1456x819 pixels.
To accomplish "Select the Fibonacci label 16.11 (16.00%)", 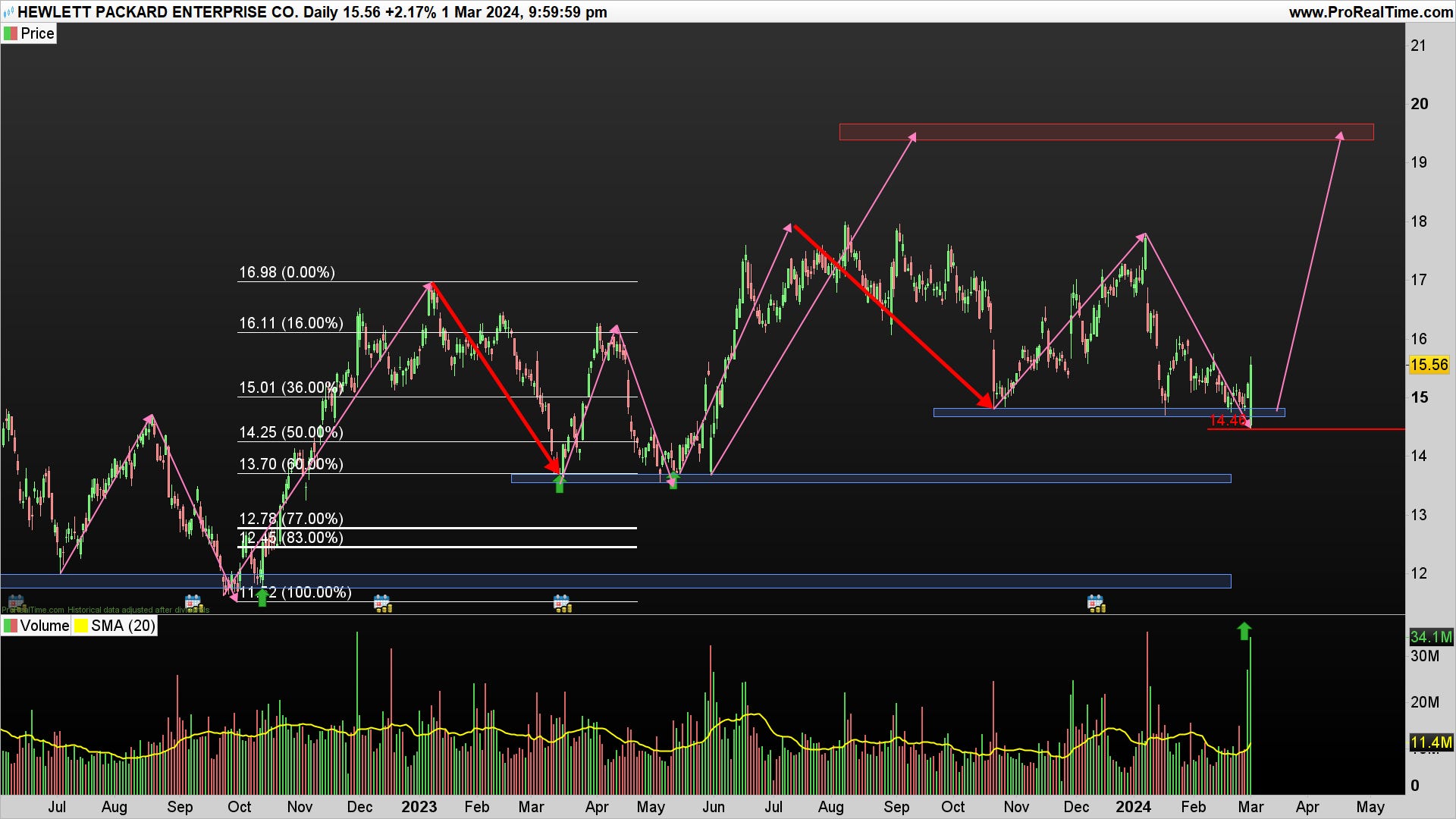I will point(291,323).
